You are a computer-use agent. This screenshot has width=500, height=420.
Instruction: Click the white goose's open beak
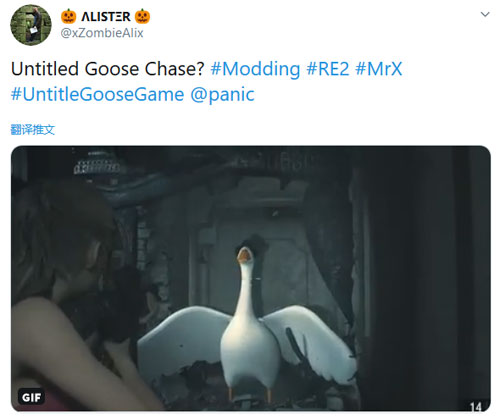pyautogui.click(x=244, y=254)
